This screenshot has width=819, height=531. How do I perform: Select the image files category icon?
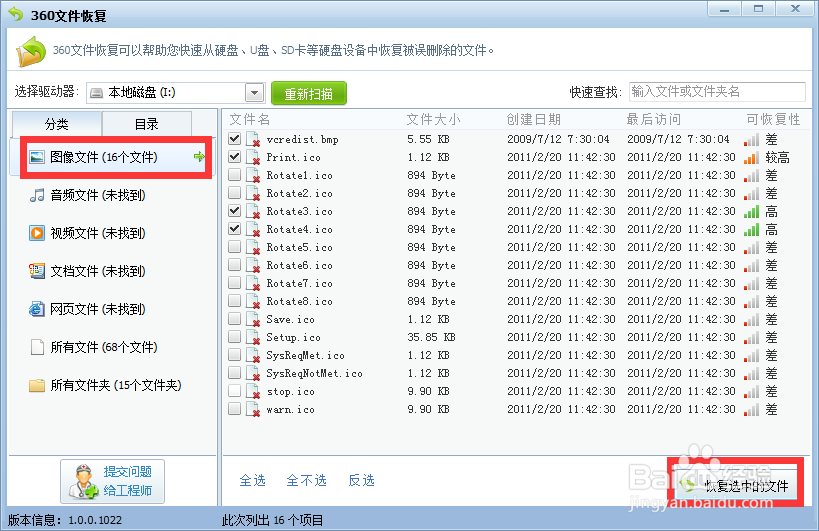37,157
